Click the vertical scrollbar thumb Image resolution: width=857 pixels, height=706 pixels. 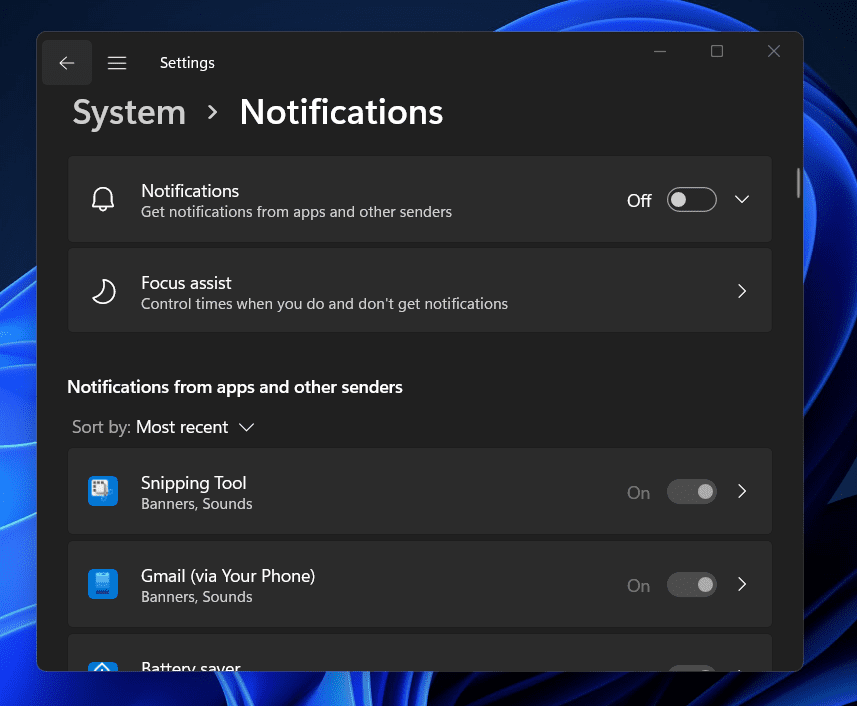(798, 183)
